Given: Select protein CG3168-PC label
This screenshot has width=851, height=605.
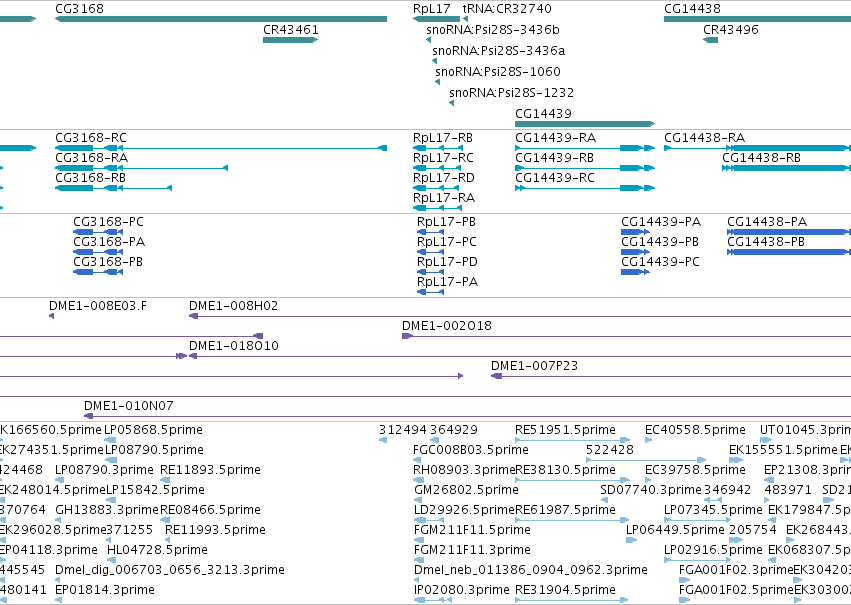Looking at the screenshot, I should (109, 222).
